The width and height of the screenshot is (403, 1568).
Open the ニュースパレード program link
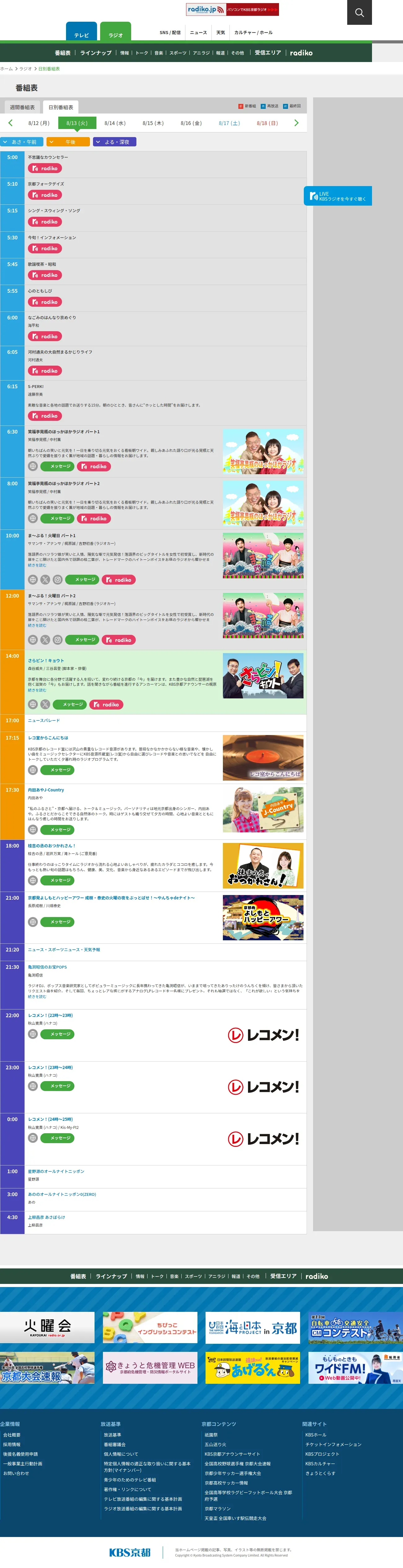point(44,720)
